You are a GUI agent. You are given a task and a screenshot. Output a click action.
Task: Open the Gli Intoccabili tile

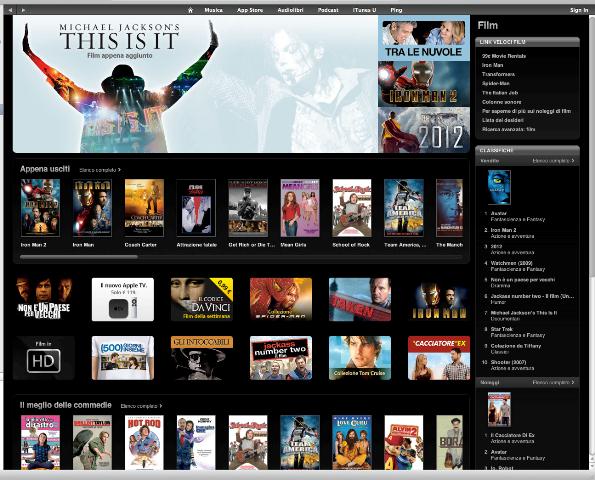pos(202,358)
